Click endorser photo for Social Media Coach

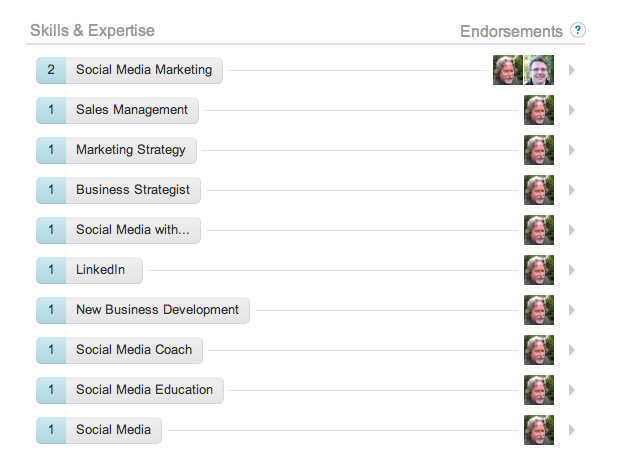pos(539,350)
